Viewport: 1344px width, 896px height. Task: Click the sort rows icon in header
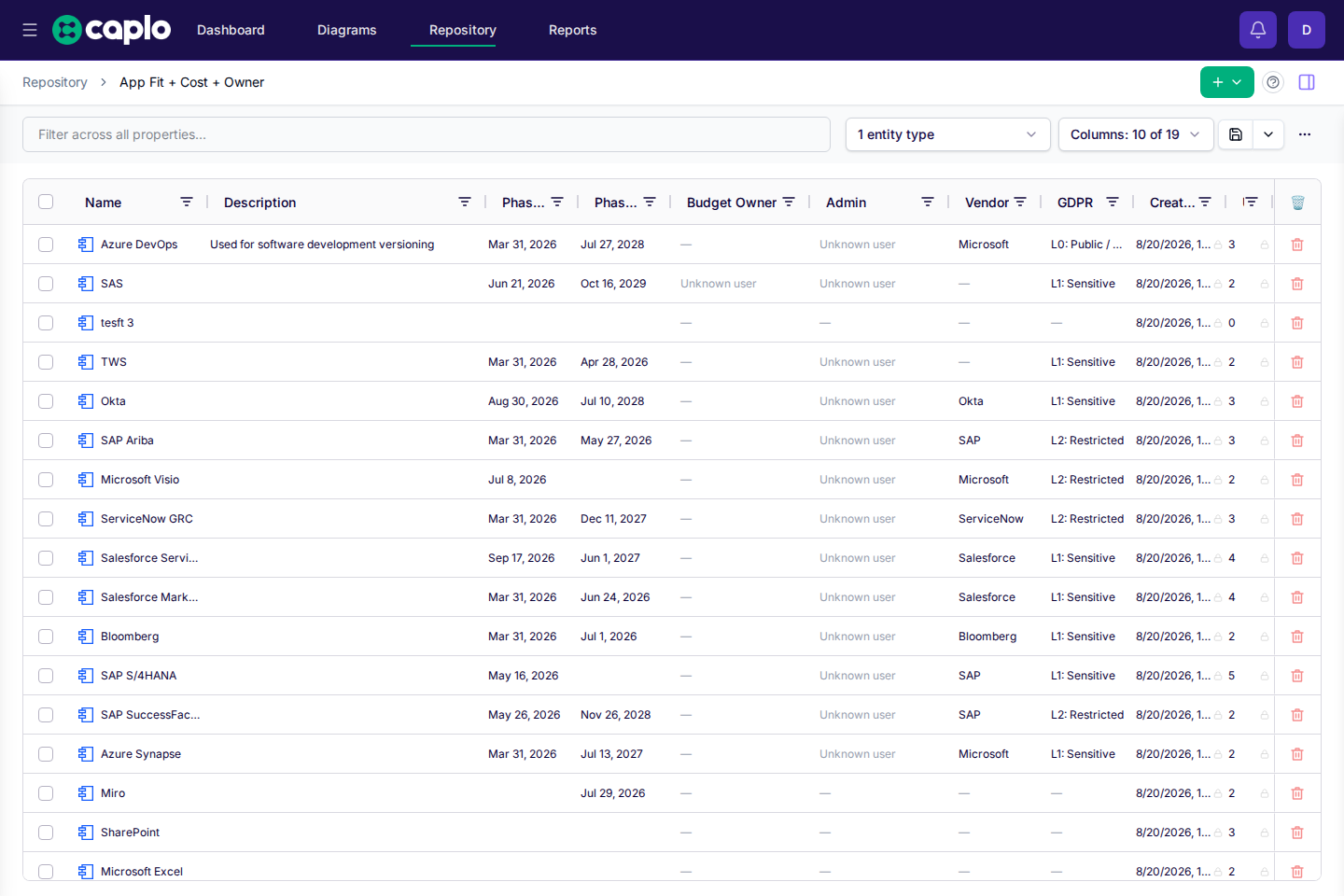(1251, 203)
